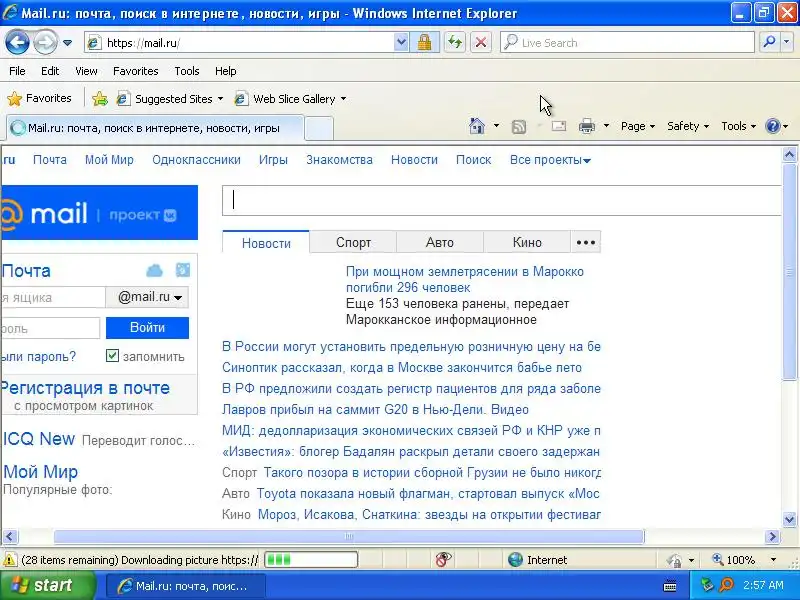The height and width of the screenshot is (600, 800).
Task: Switch to the Авто news tab
Action: point(440,242)
